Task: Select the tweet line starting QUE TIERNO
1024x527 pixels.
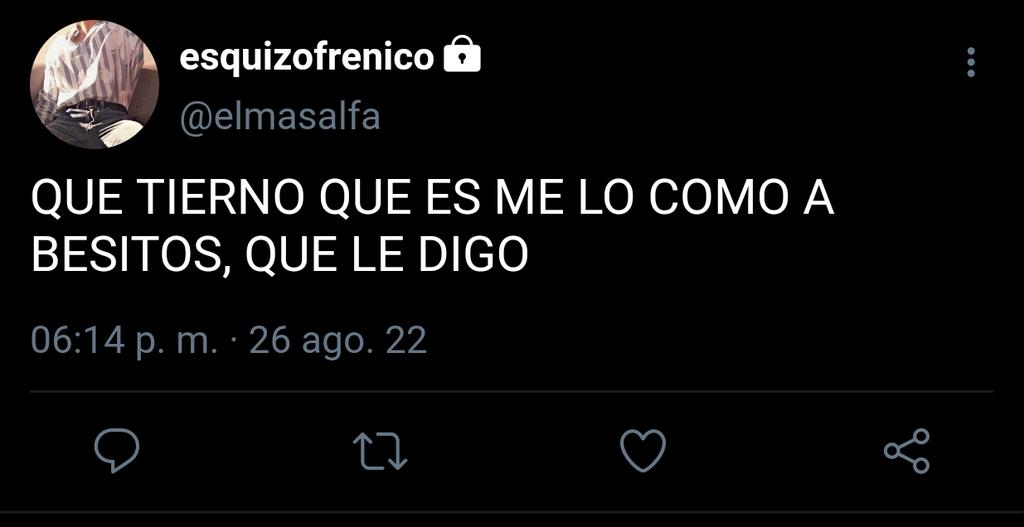Action: pos(432,197)
